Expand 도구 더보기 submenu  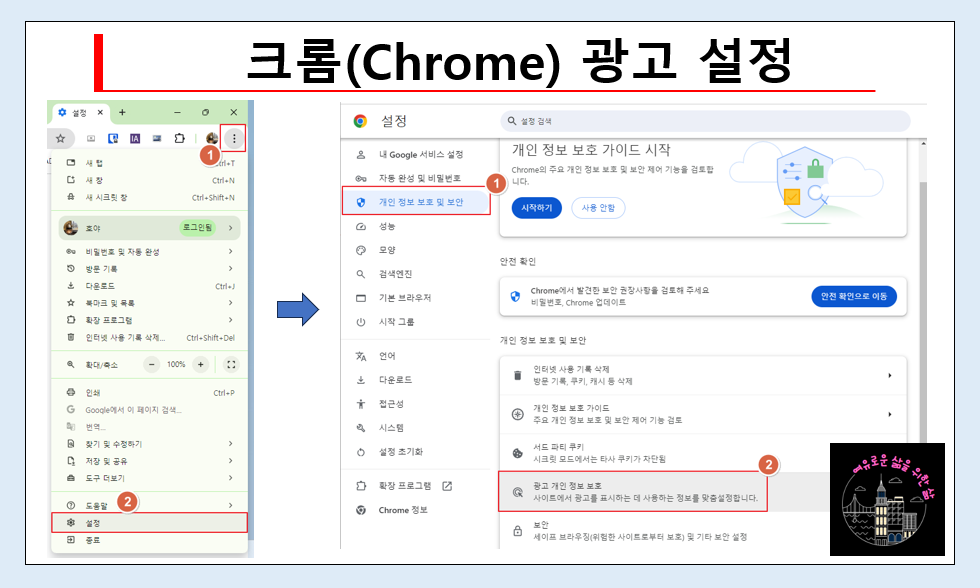(149, 478)
